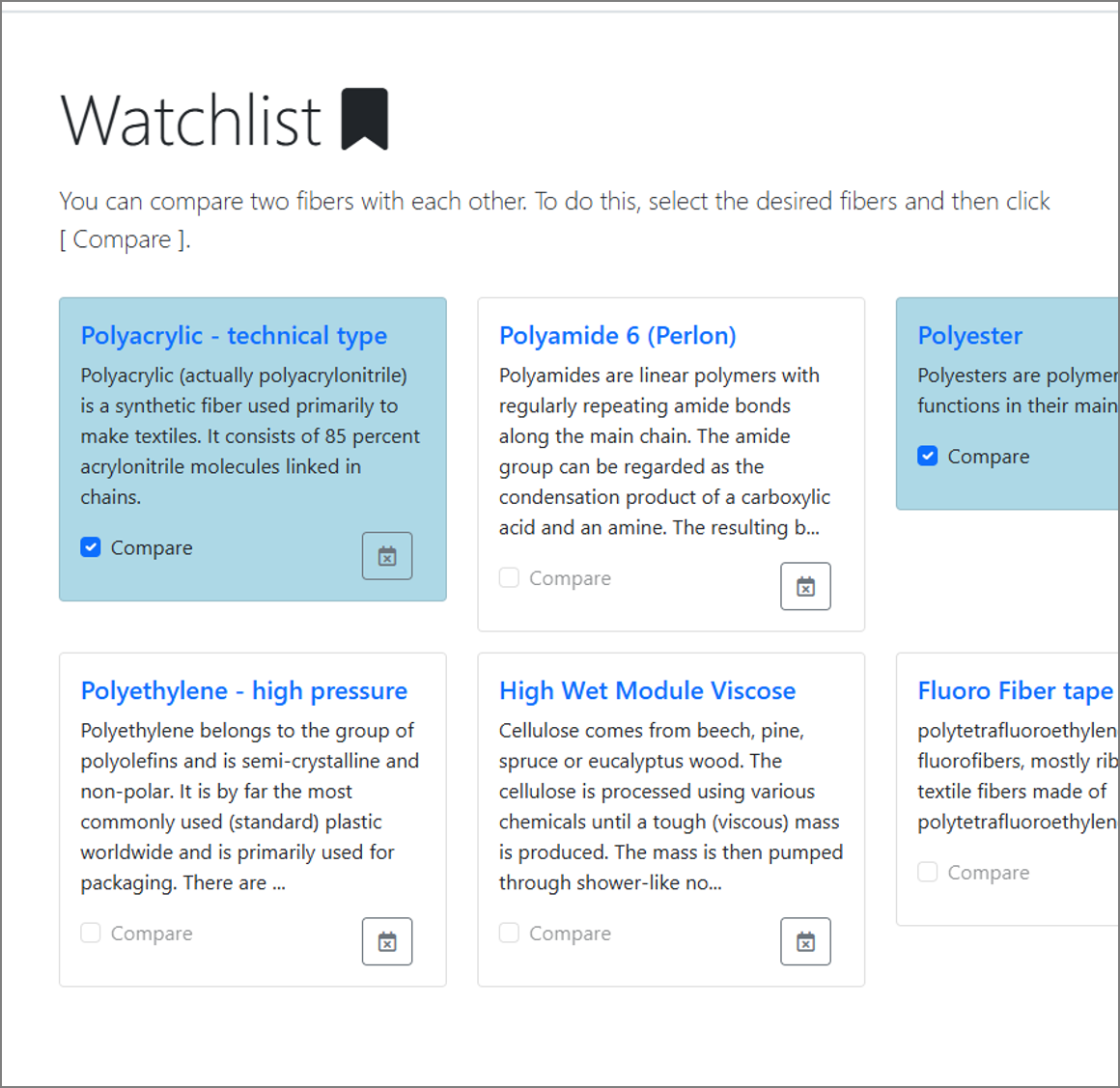Open Polyethylene - high pressure link

coord(243,691)
